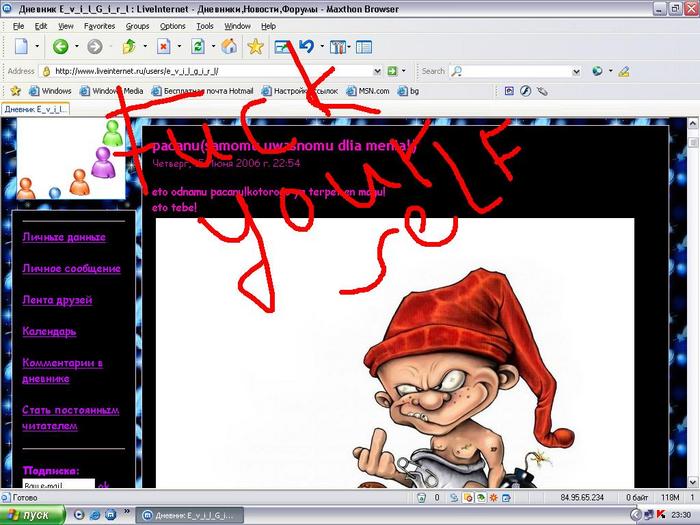
Task: Expand the Search box dropdown arrow
Action: pos(576,71)
